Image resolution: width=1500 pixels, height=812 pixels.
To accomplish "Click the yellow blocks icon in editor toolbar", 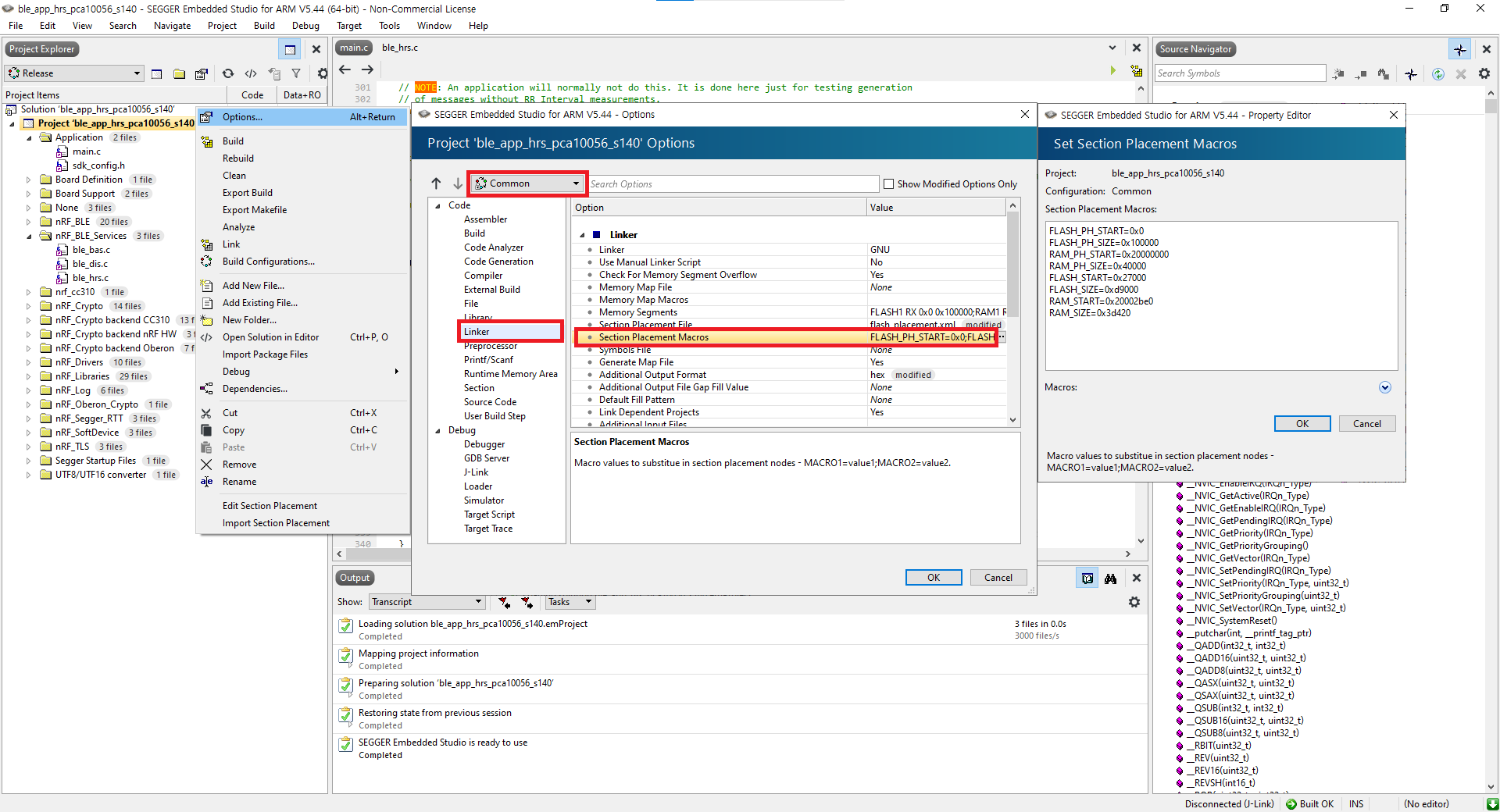I will pos(1137,70).
